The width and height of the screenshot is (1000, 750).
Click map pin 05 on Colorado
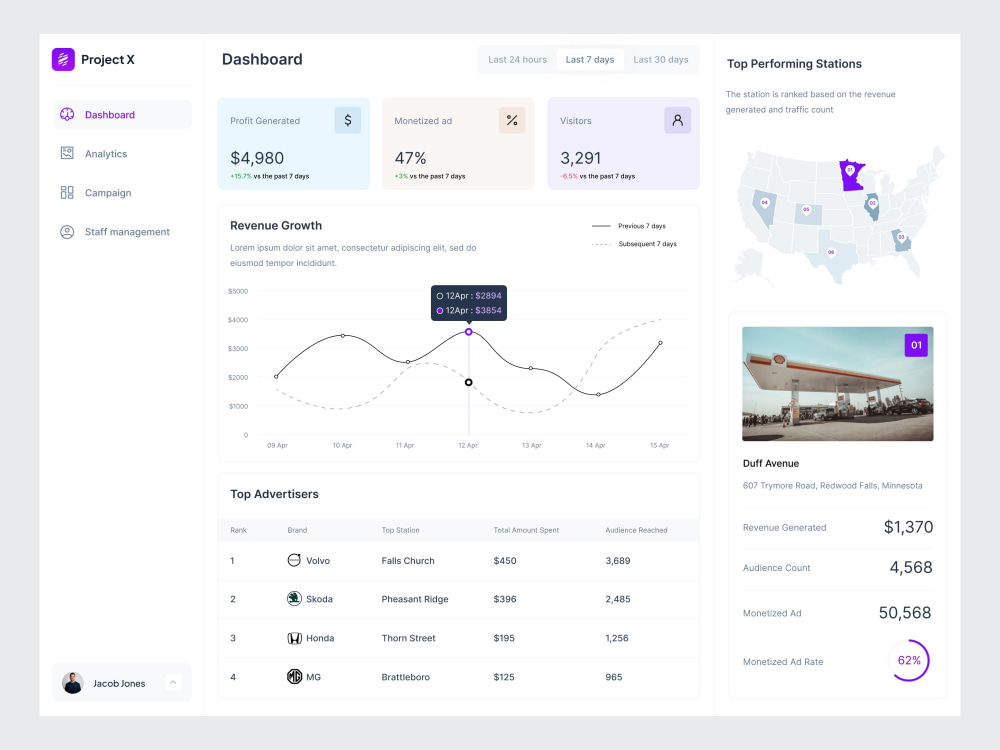[x=806, y=209]
